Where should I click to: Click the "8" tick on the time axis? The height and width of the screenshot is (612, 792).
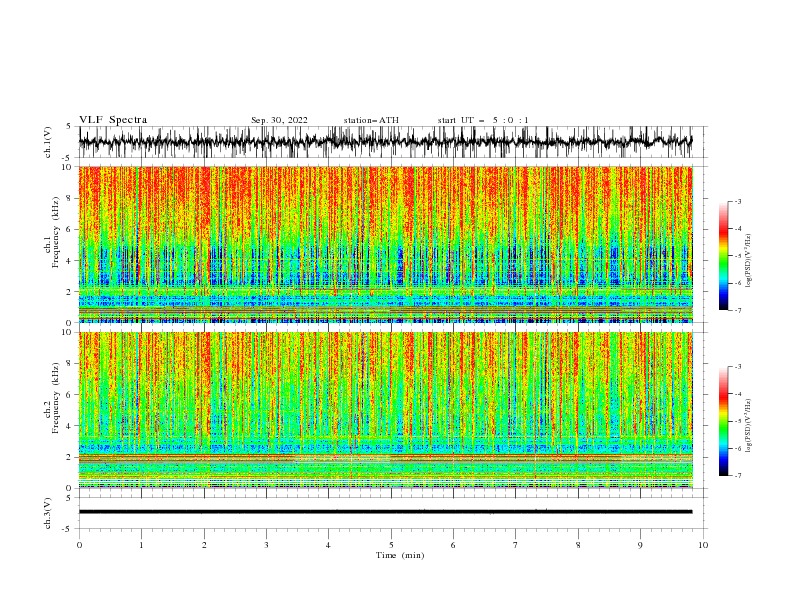(578, 545)
